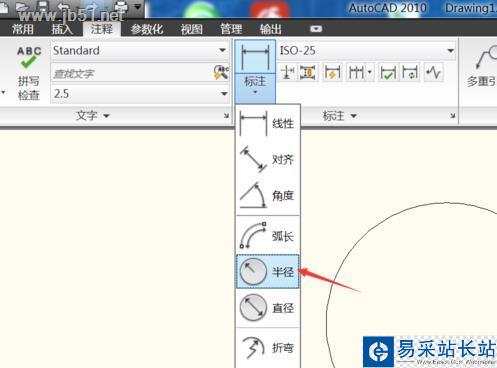Click the Open folder icon in quick access toolbar

click(x=22, y=7)
